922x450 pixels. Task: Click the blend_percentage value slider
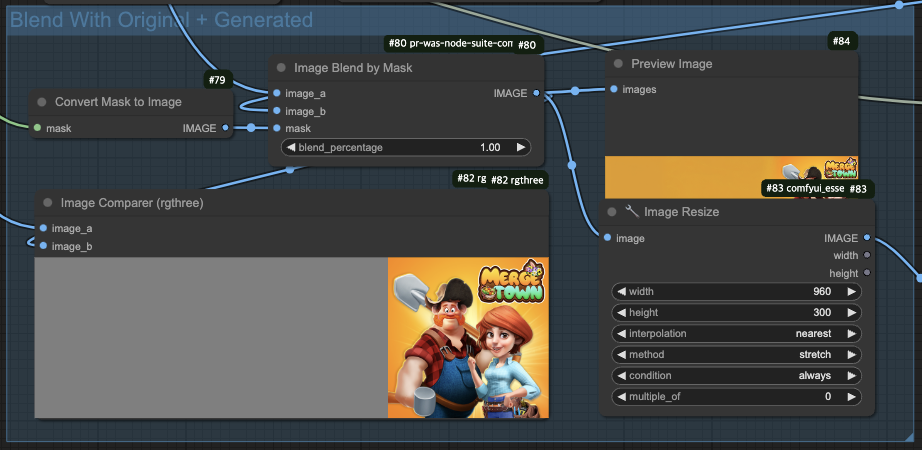click(x=406, y=147)
